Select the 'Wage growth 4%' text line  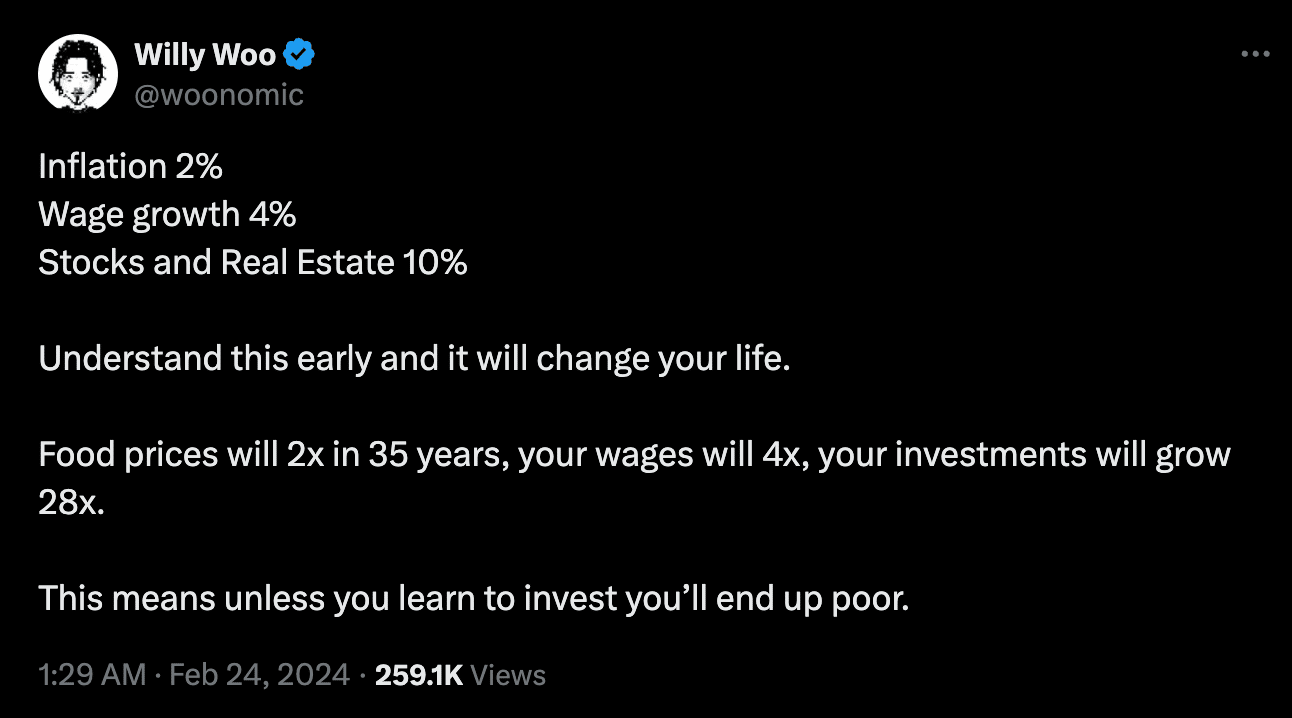(167, 214)
